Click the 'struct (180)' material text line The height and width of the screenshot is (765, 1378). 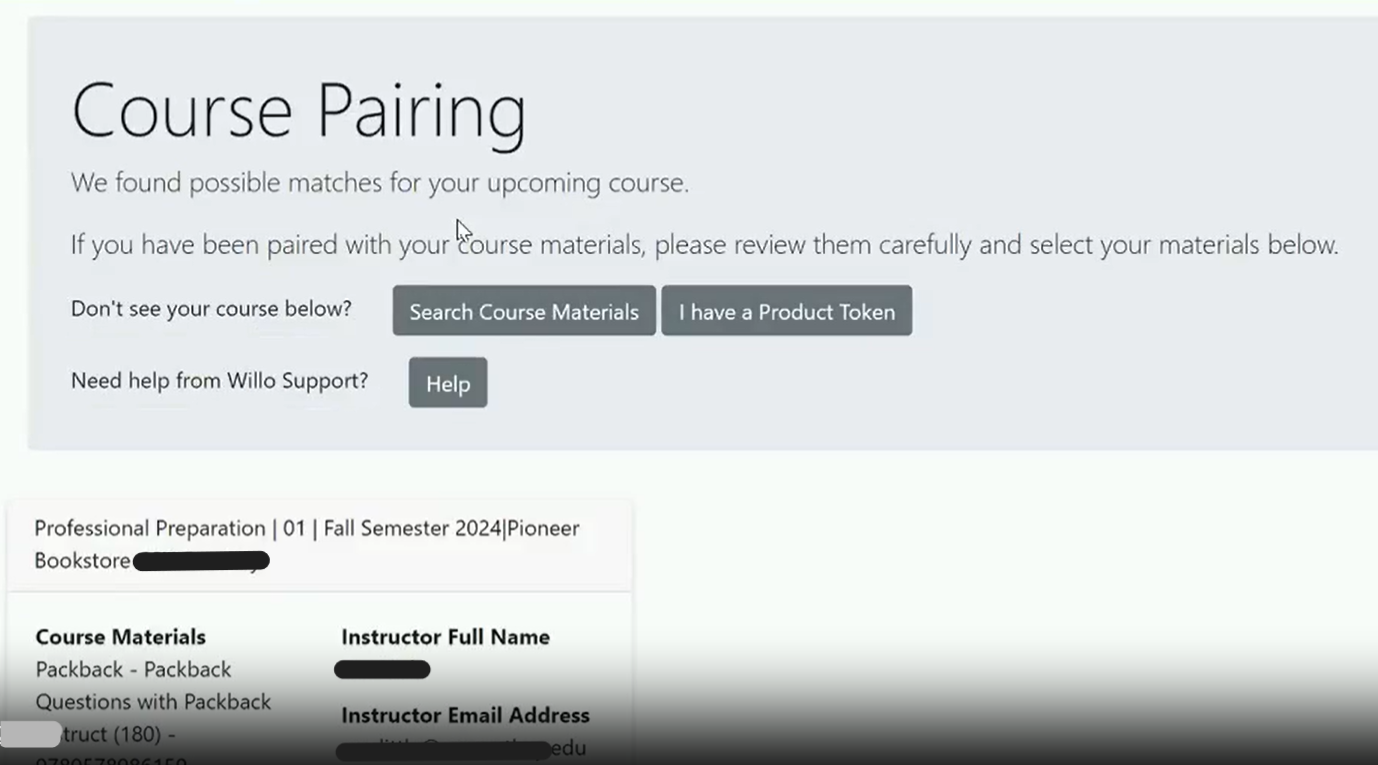(x=118, y=734)
